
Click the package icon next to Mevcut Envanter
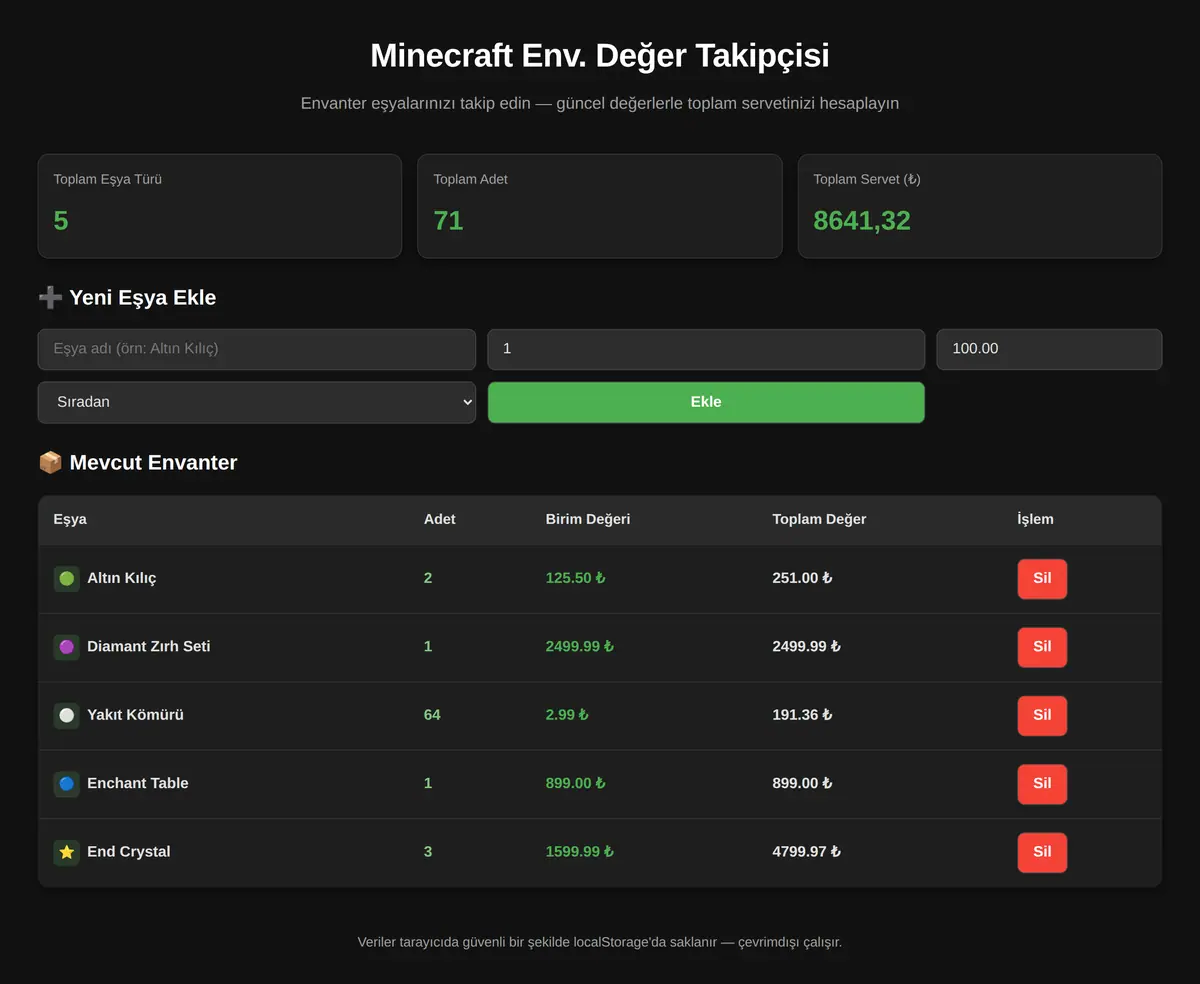coord(50,463)
